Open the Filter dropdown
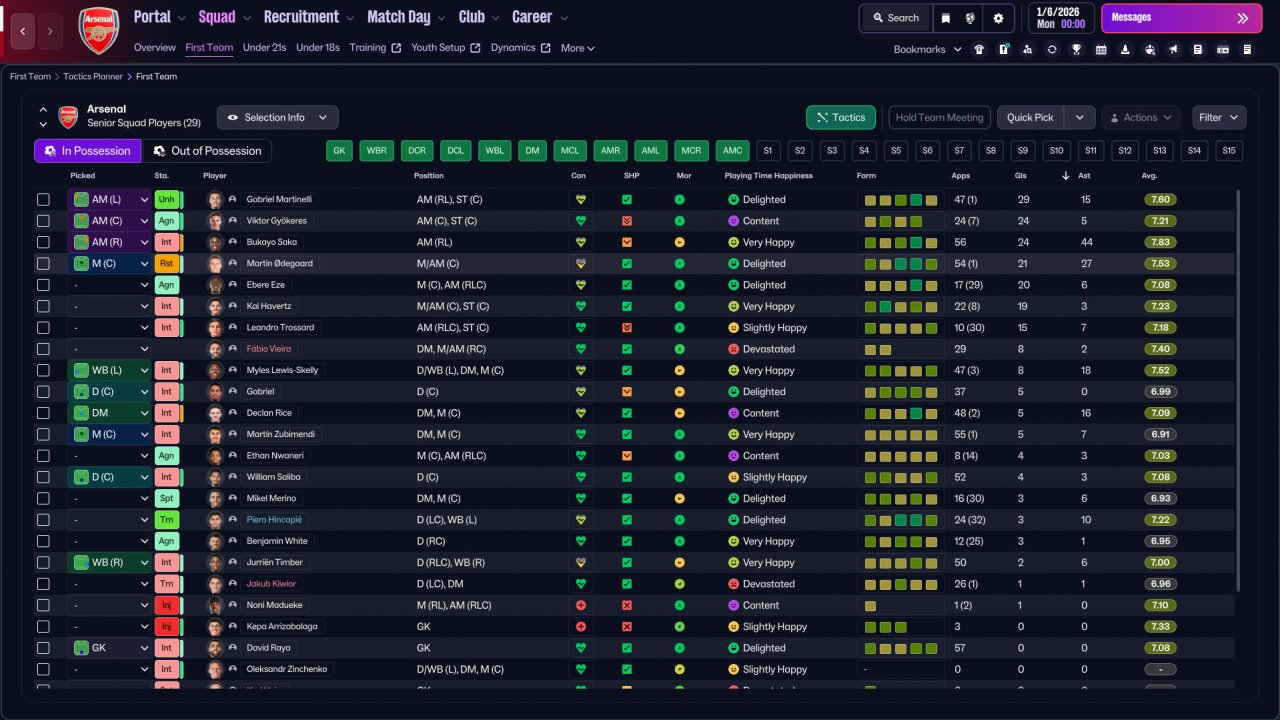The image size is (1280, 720). click(x=1219, y=118)
